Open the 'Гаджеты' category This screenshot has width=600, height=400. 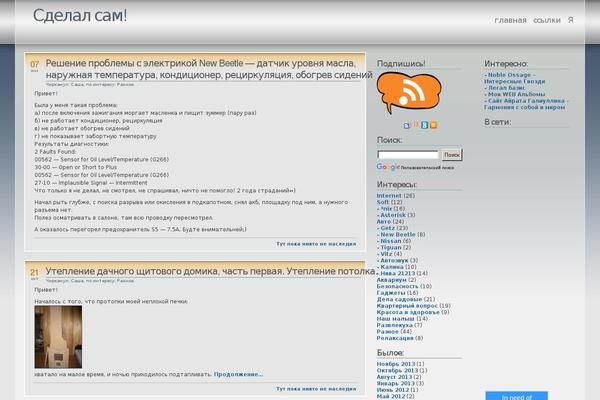pyautogui.click(x=391, y=293)
